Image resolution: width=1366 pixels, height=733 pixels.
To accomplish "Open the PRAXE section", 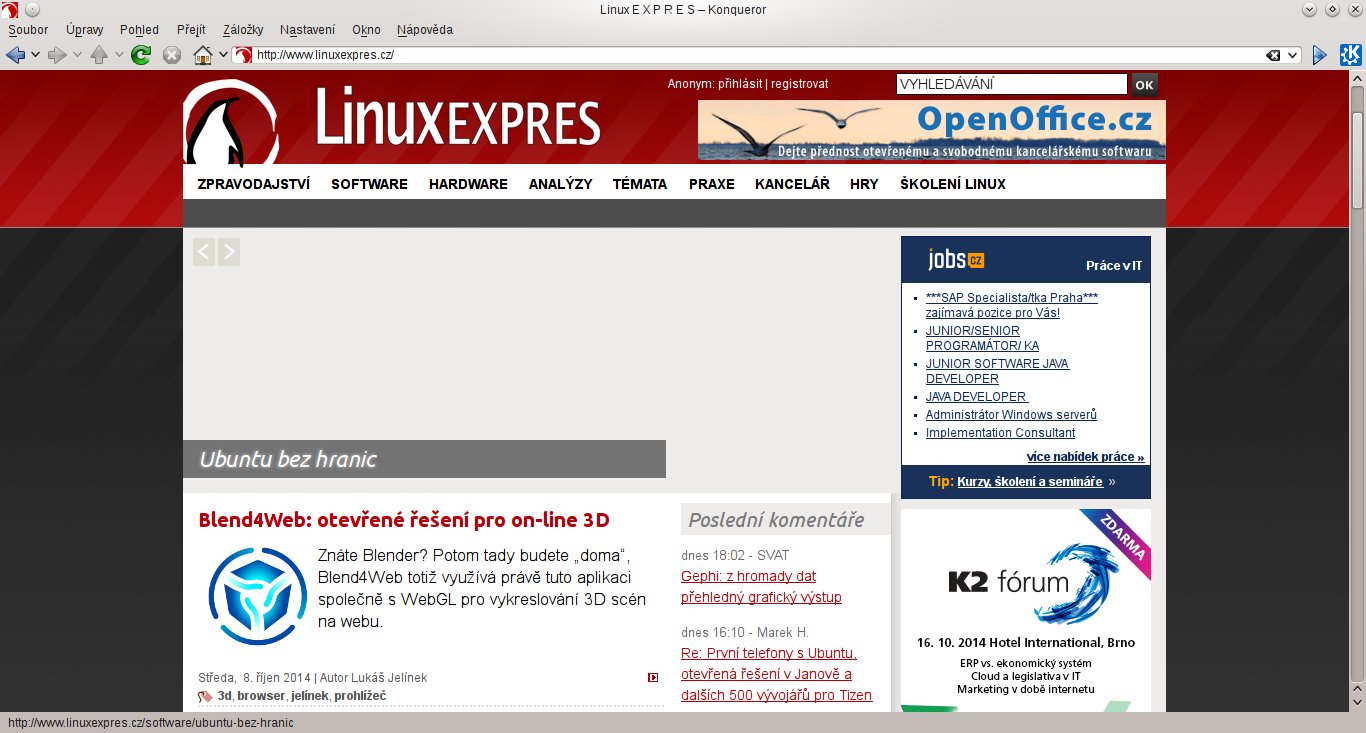I will point(712,184).
